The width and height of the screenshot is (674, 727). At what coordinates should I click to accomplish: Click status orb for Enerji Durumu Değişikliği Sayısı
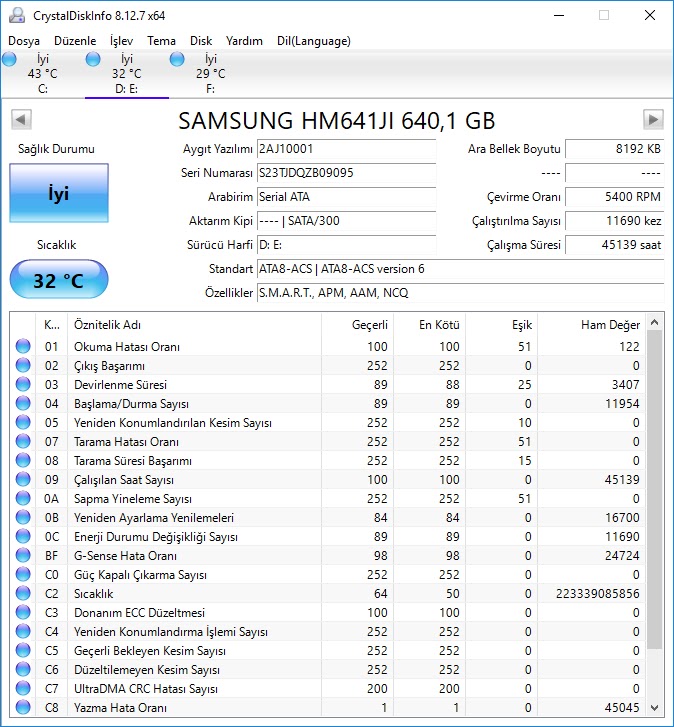[23, 536]
